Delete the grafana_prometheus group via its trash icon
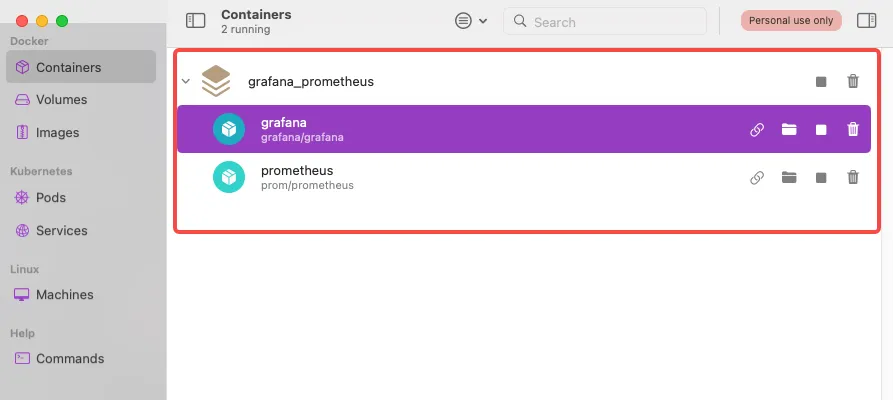Image resolution: width=893 pixels, height=400 pixels. coord(853,81)
